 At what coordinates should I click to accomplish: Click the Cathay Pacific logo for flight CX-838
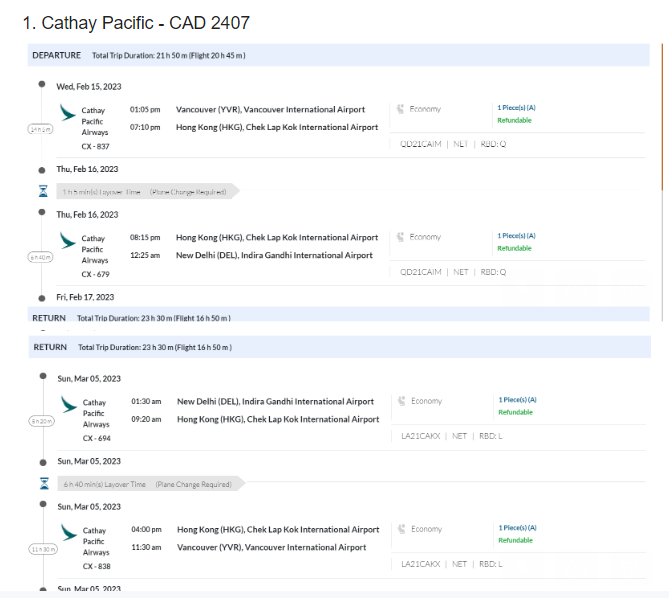[68, 532]
